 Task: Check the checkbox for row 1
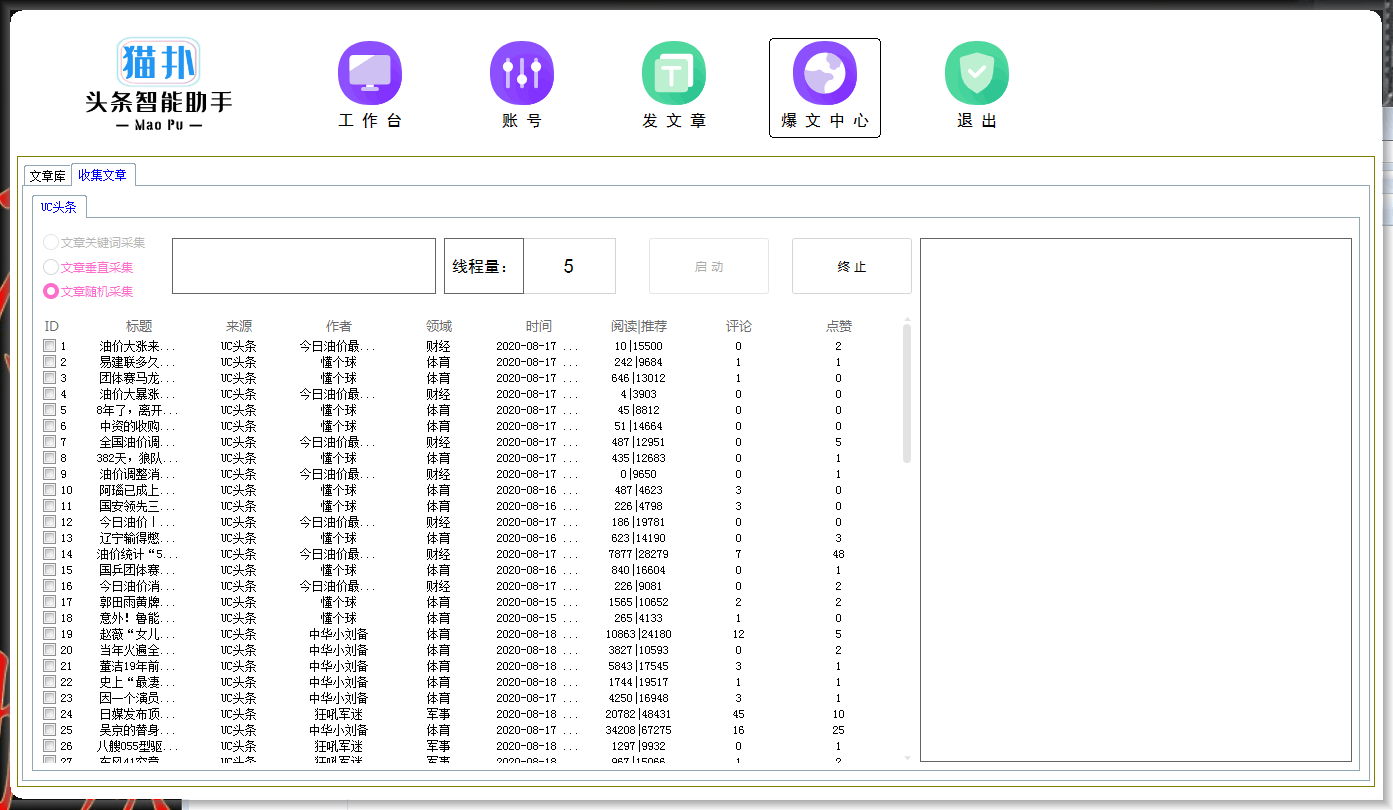[50, 346]
